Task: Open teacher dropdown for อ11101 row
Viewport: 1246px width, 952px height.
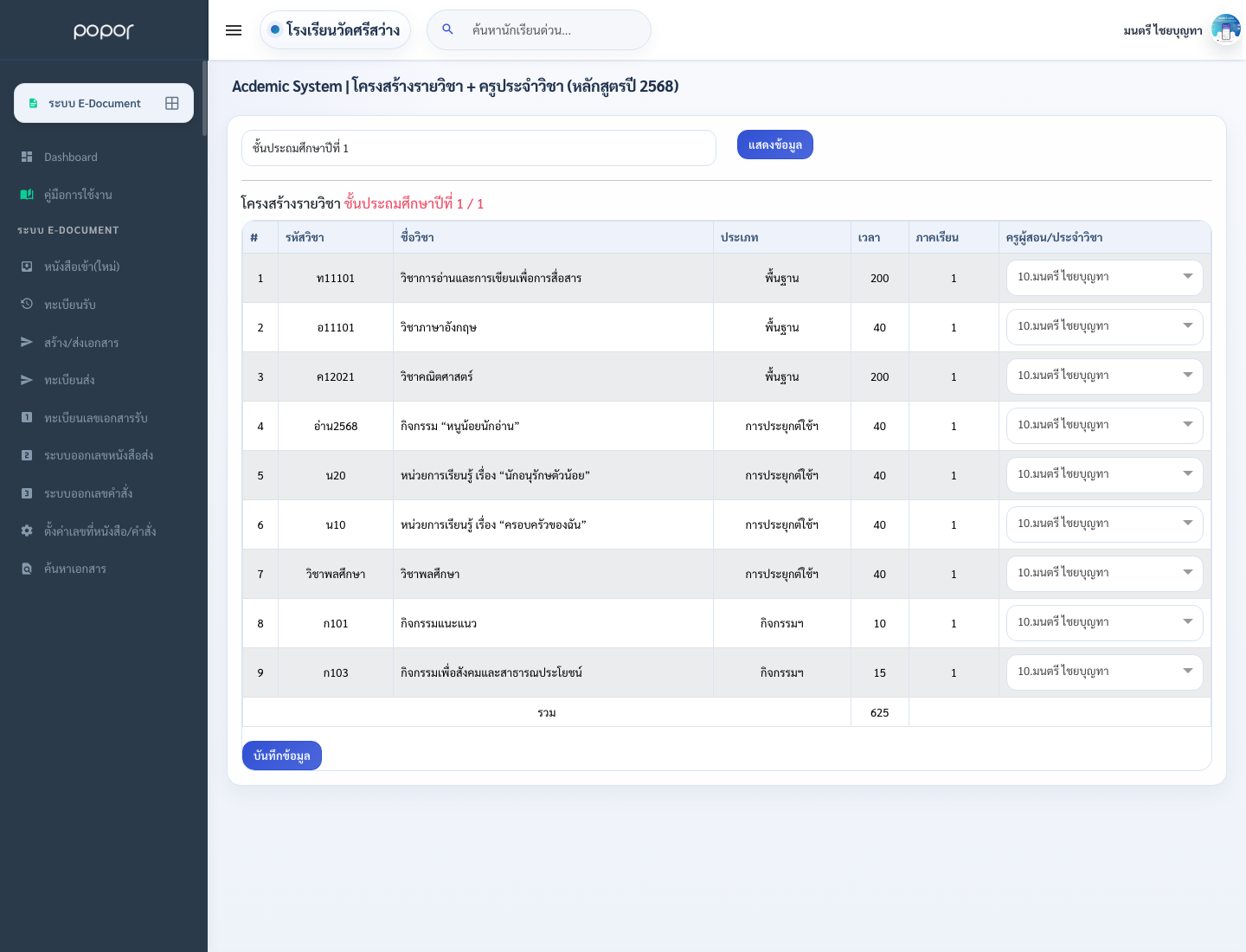Action: [1104, 327]
